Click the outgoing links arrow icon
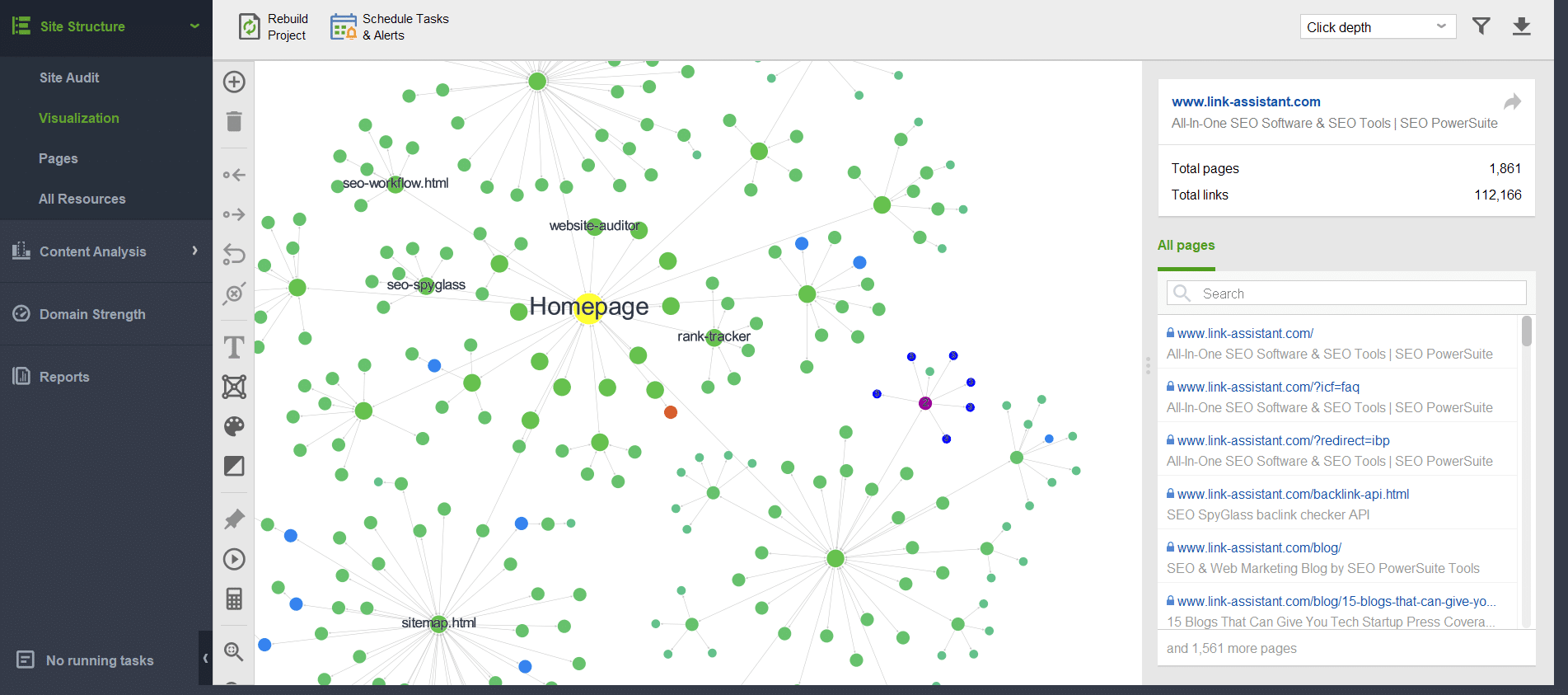This screenshot has height=695, width=1568. tap(234, 214)
